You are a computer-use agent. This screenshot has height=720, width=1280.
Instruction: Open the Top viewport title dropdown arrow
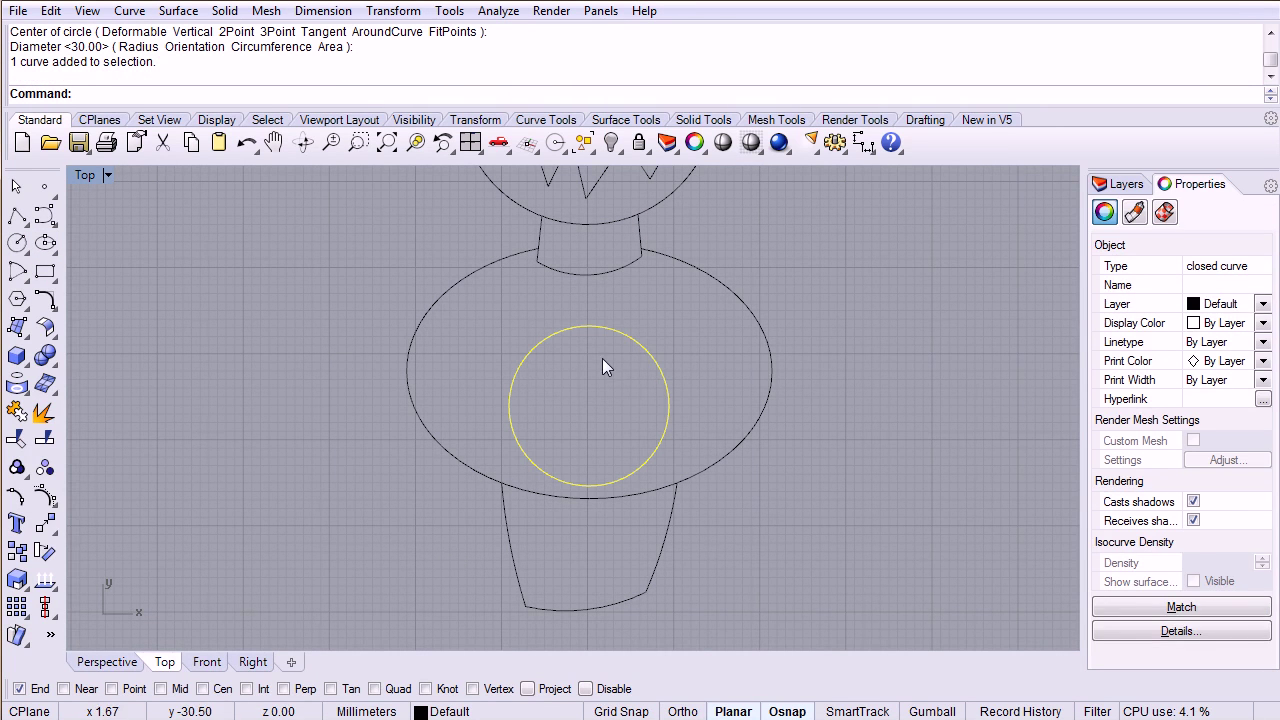(107, 175)
